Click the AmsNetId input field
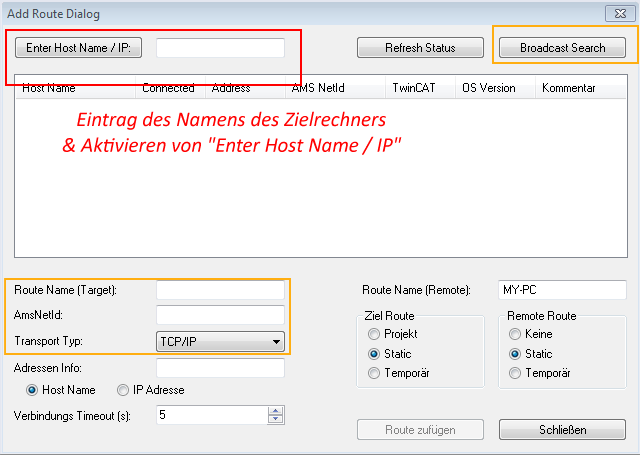This screenshot has width=640, height=455. [220, 315]
